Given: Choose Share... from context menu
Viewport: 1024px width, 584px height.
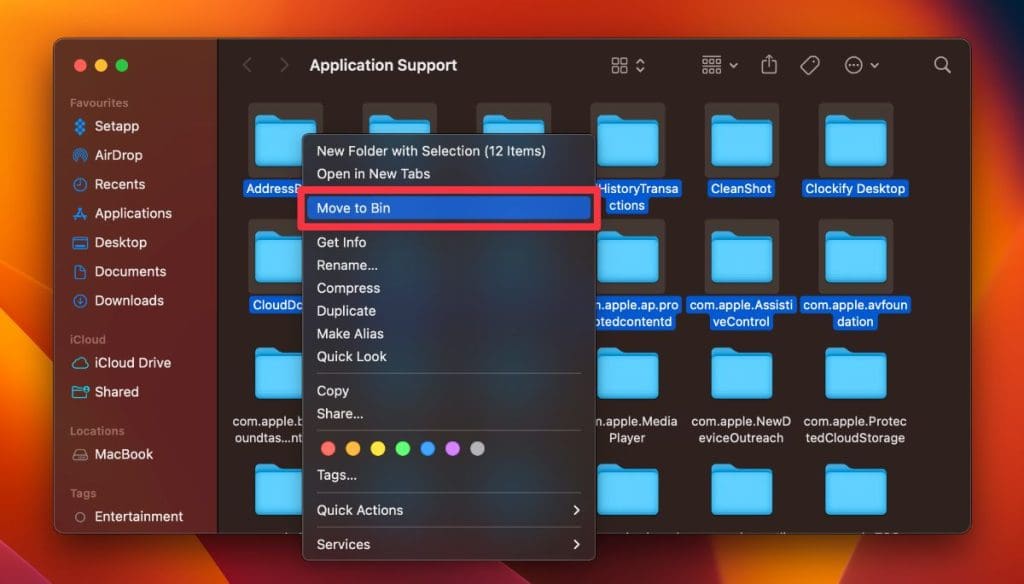Looking at the screenshot, I should [340, 414].
